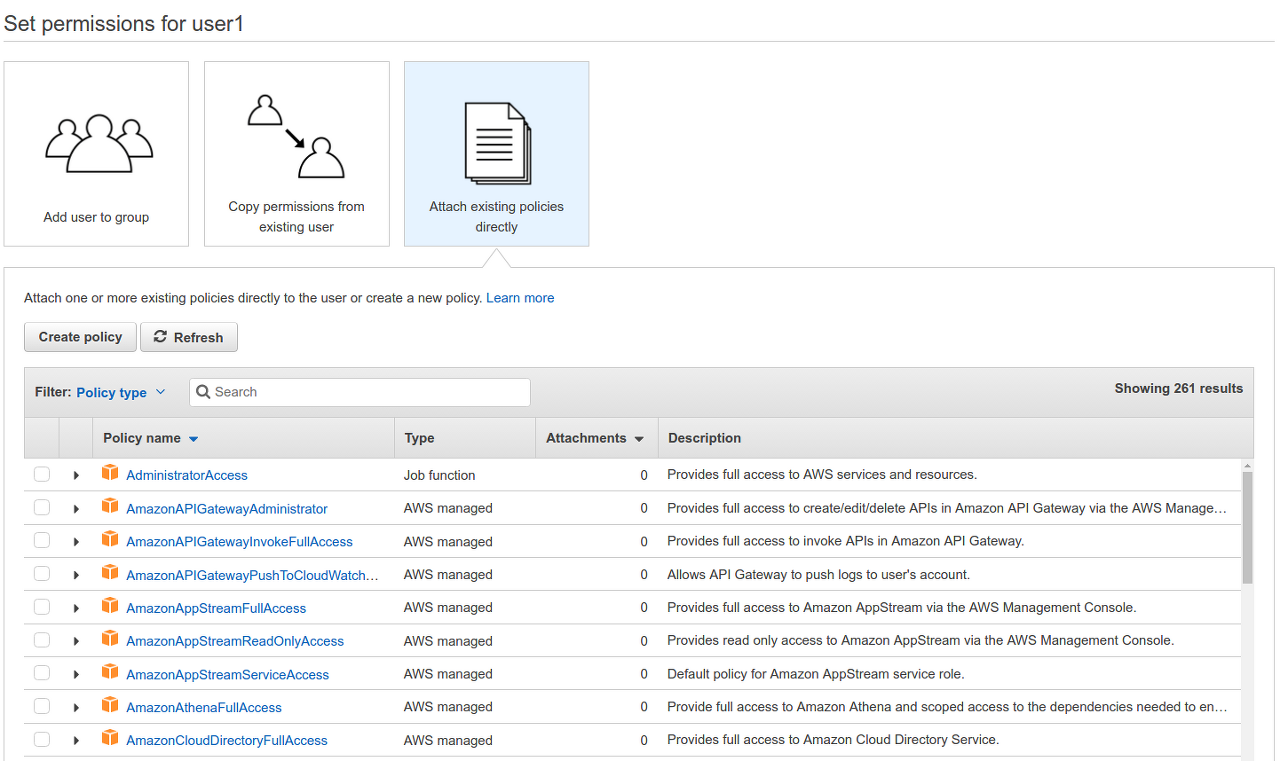The image size is (1280, 761).
Task: Click the two-person copy permissions icon
Action: (296, 136)
